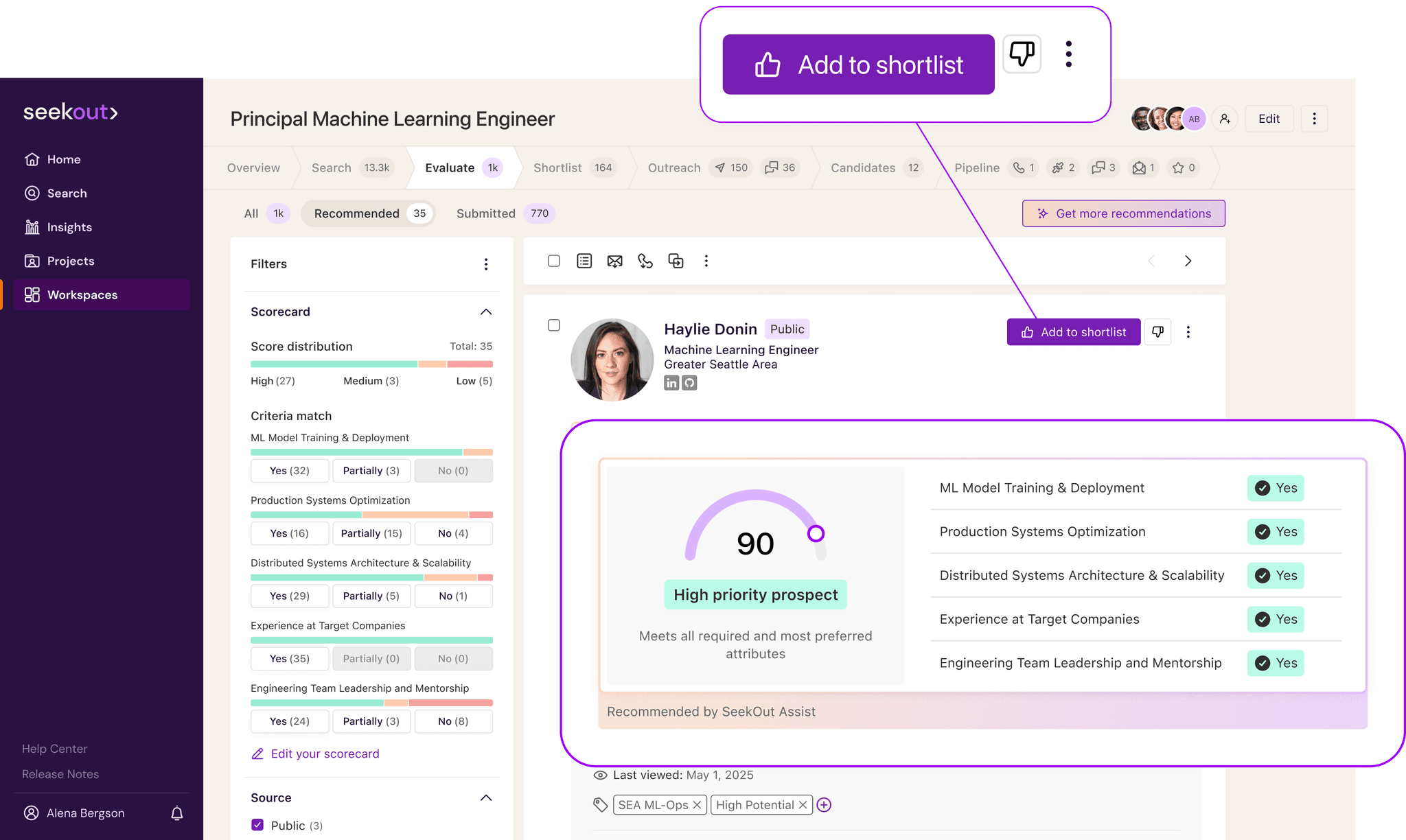Screen dimensions: 1406x840
Task: Uncheck the Public source checkbox
Action: [x=257, y=825]
